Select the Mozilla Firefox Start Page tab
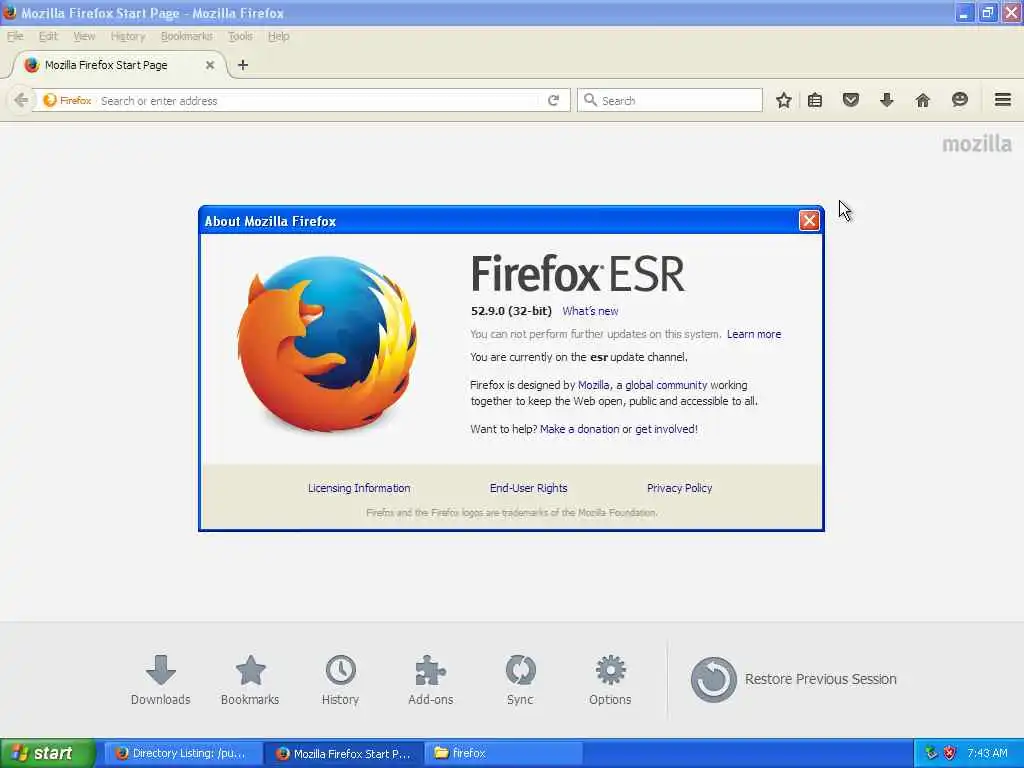Screen dimensions: 1024x768 point(120,65)
